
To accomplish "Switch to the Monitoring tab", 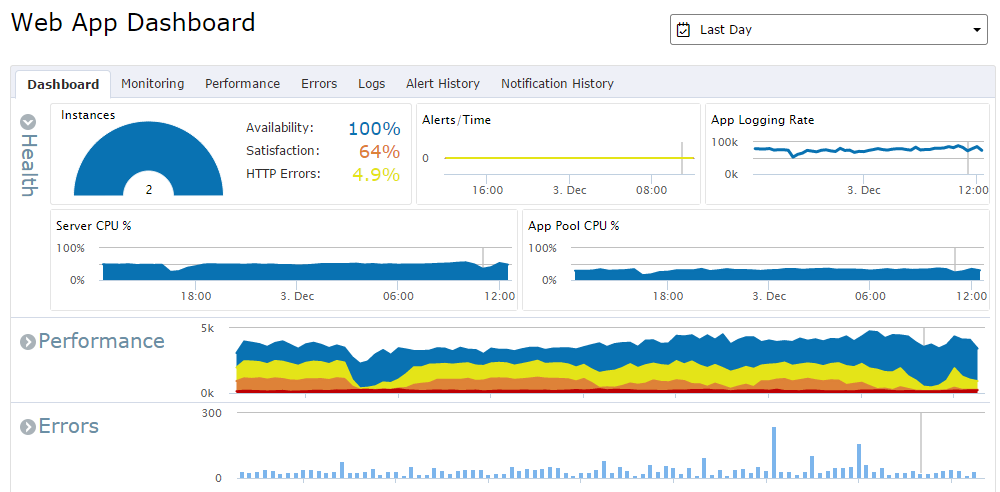I will tap(152, 84).
